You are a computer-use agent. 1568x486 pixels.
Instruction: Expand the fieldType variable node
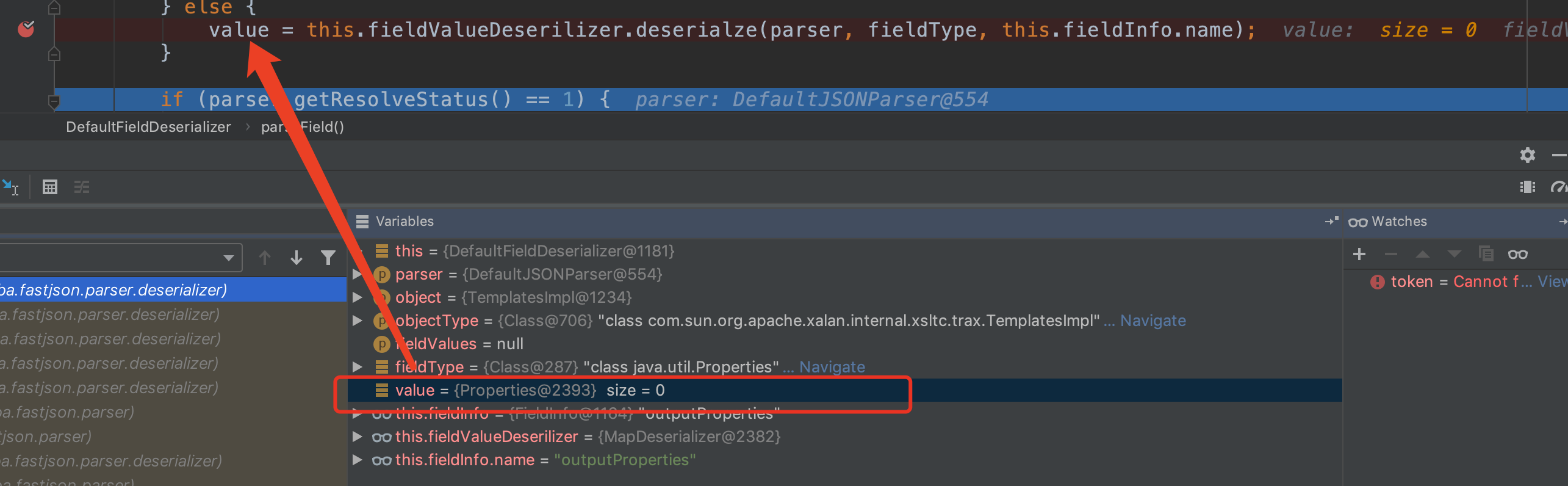pyautogui.click(x=358, y=367)
